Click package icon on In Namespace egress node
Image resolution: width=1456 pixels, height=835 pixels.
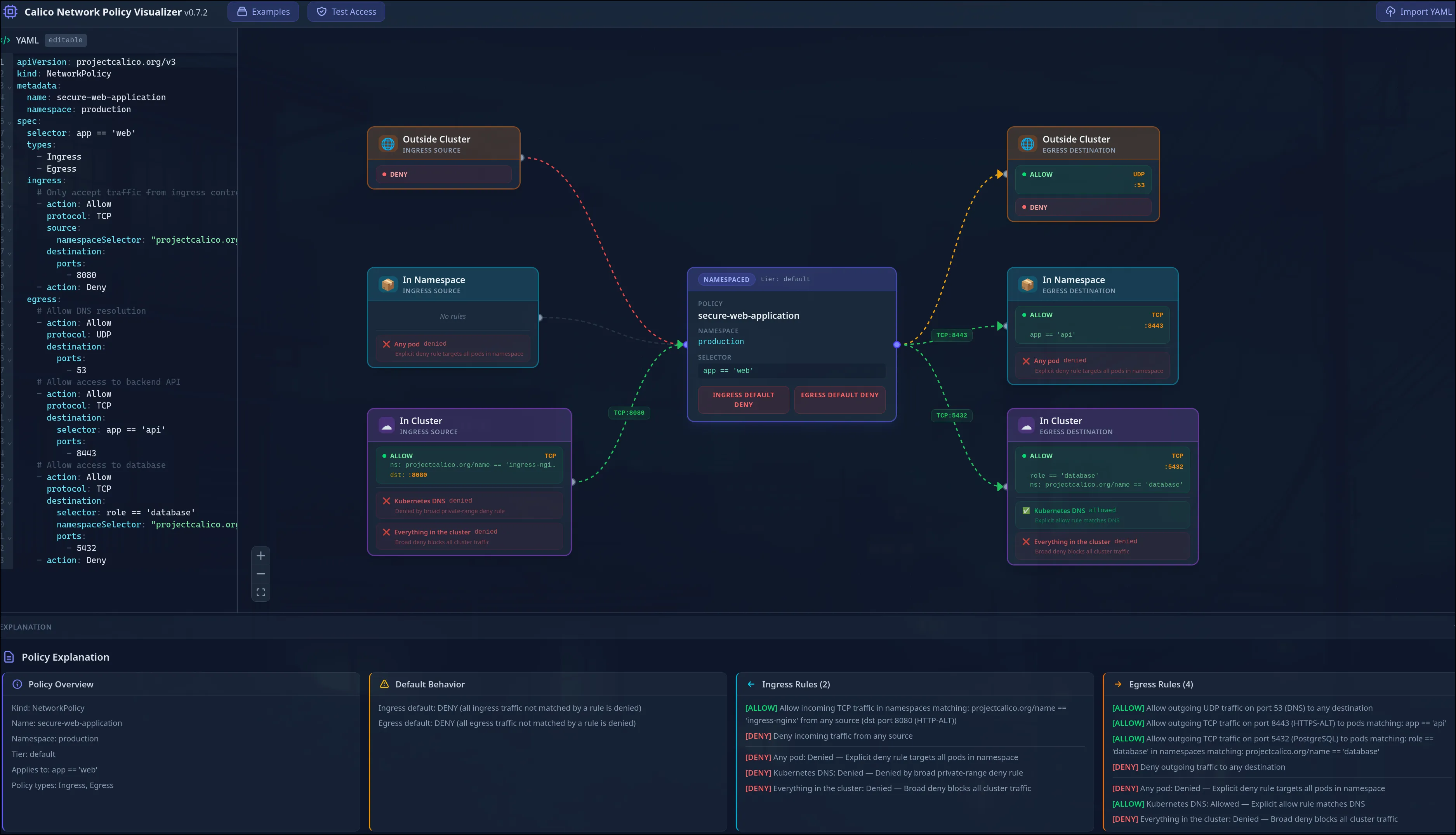click(1028, 284)
